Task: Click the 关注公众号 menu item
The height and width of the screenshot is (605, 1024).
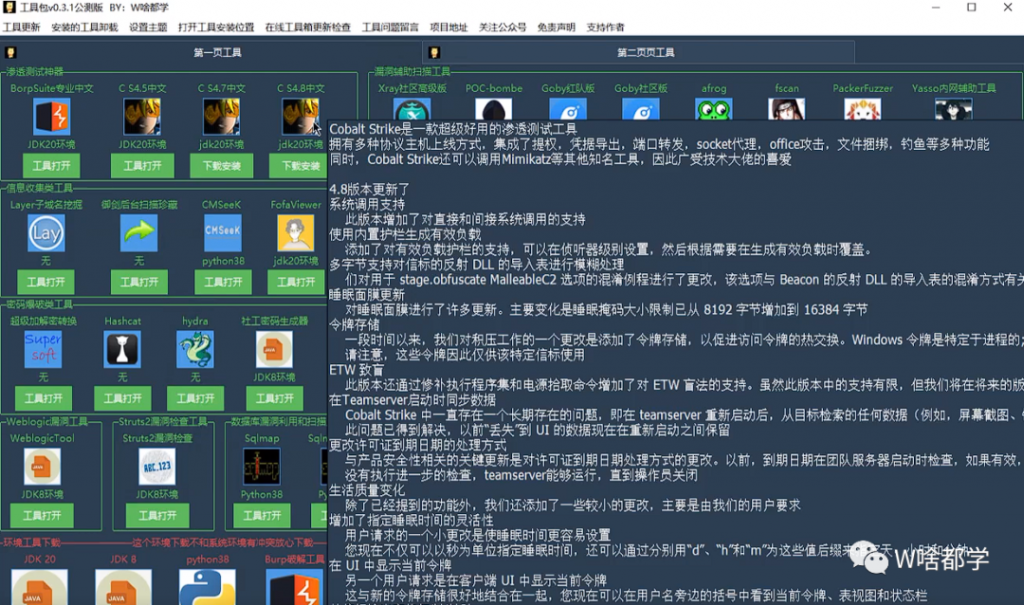Action: tap(503, 27)
